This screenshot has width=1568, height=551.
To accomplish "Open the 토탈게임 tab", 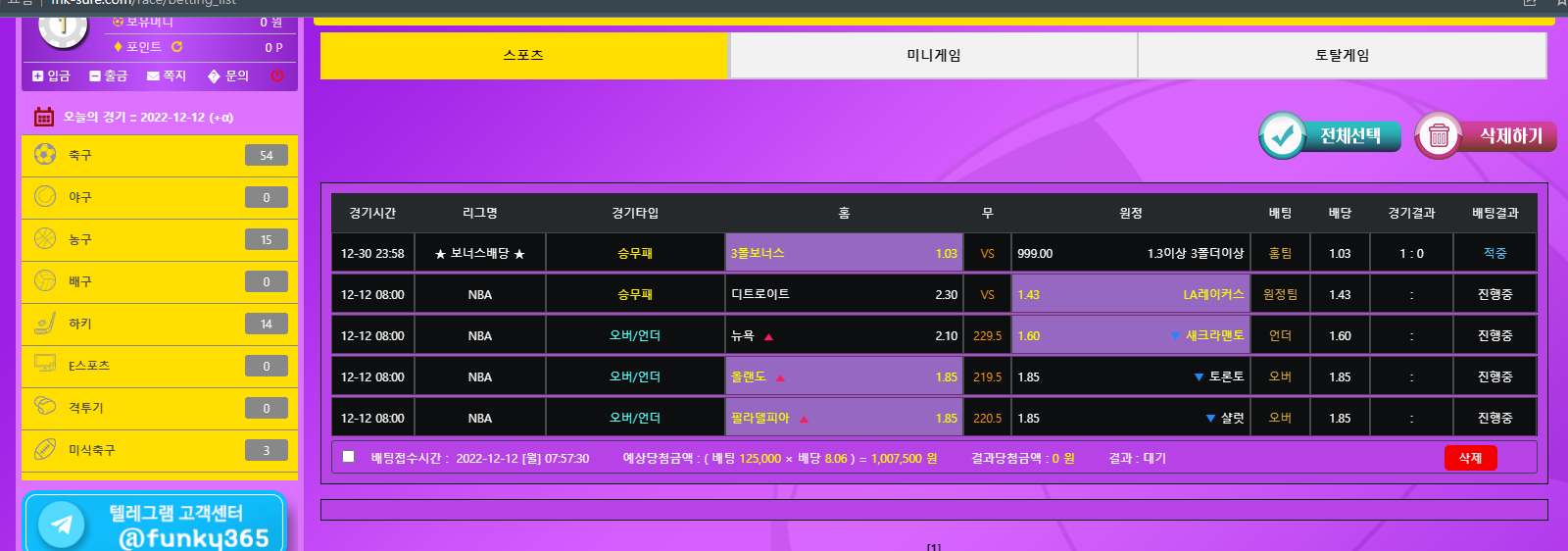I will (1342, 56).
